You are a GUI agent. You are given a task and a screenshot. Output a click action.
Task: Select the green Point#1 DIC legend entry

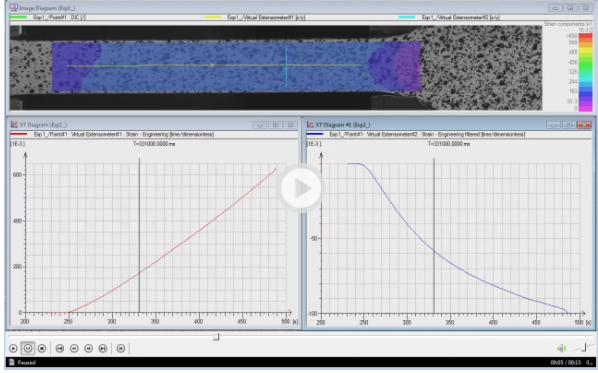pyautogui.click(x=48, y=17)
